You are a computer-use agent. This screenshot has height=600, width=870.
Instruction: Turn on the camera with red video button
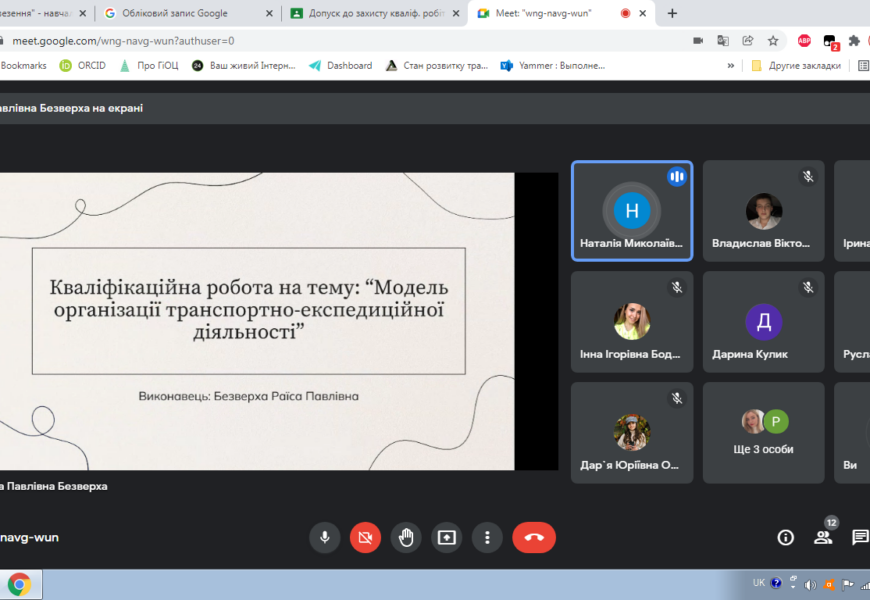(365, 538)
